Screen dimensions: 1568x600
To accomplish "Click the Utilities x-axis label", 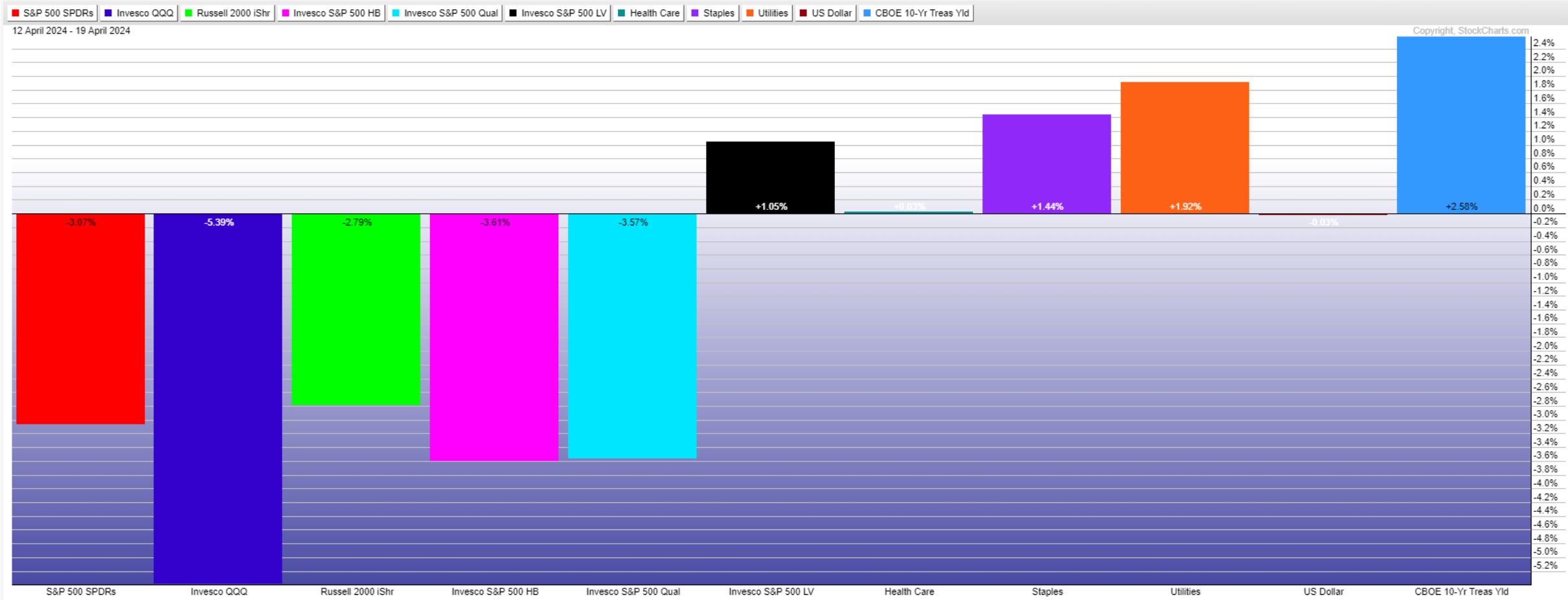I will (1185, 592).
